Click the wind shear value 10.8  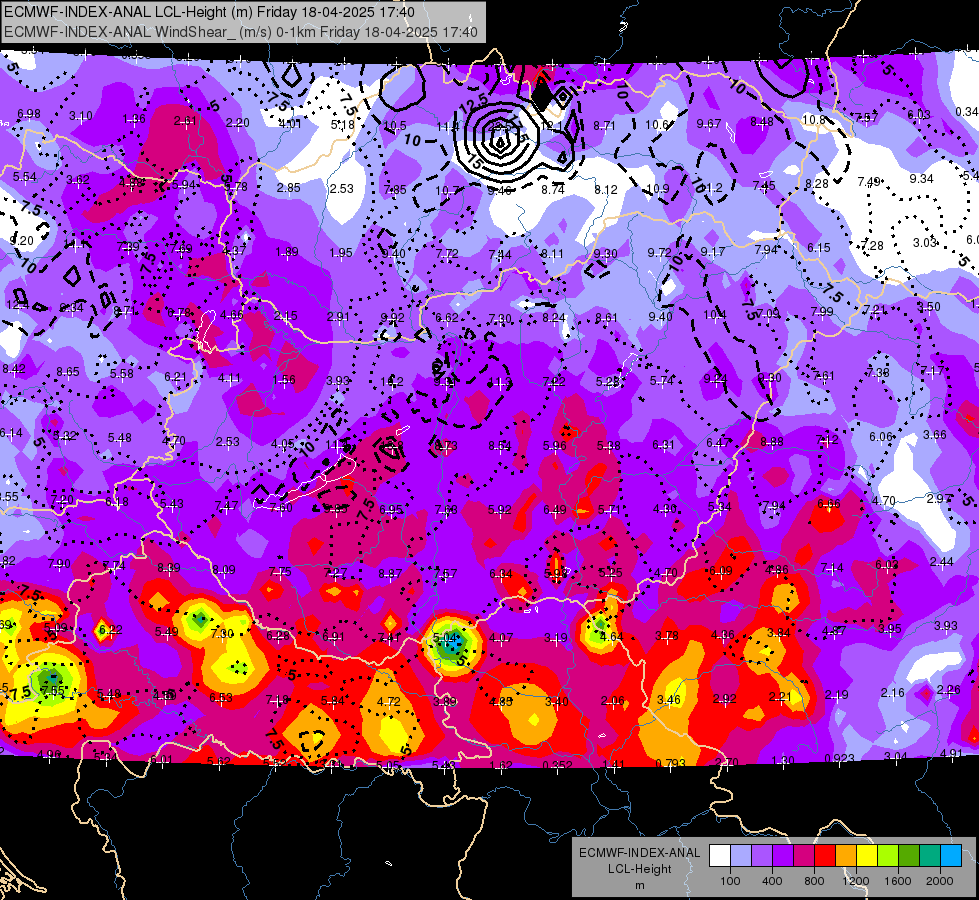[x=814, y=119]
